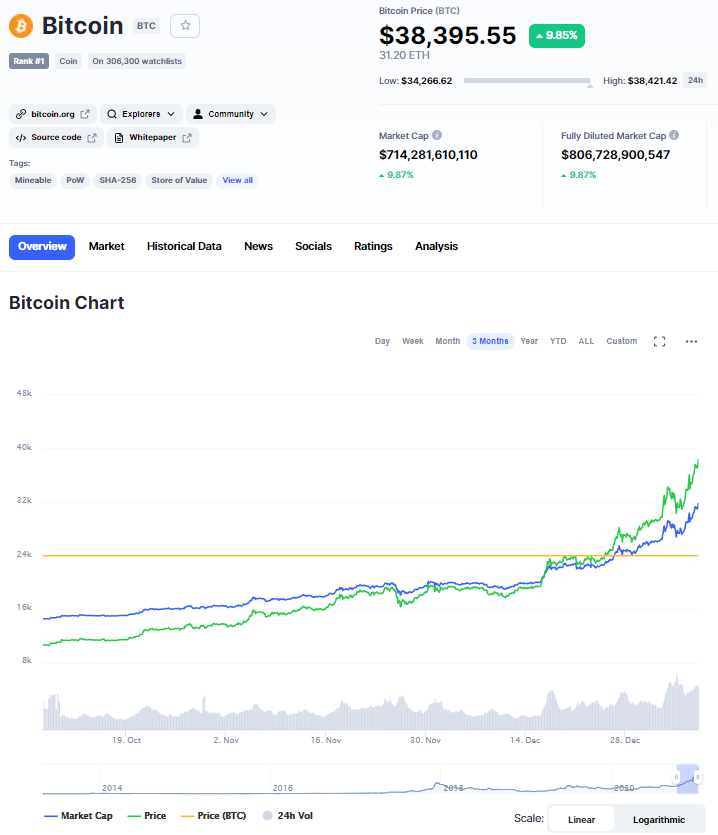Add Bitcoin to watchlist with star icon

coord(185,26)
